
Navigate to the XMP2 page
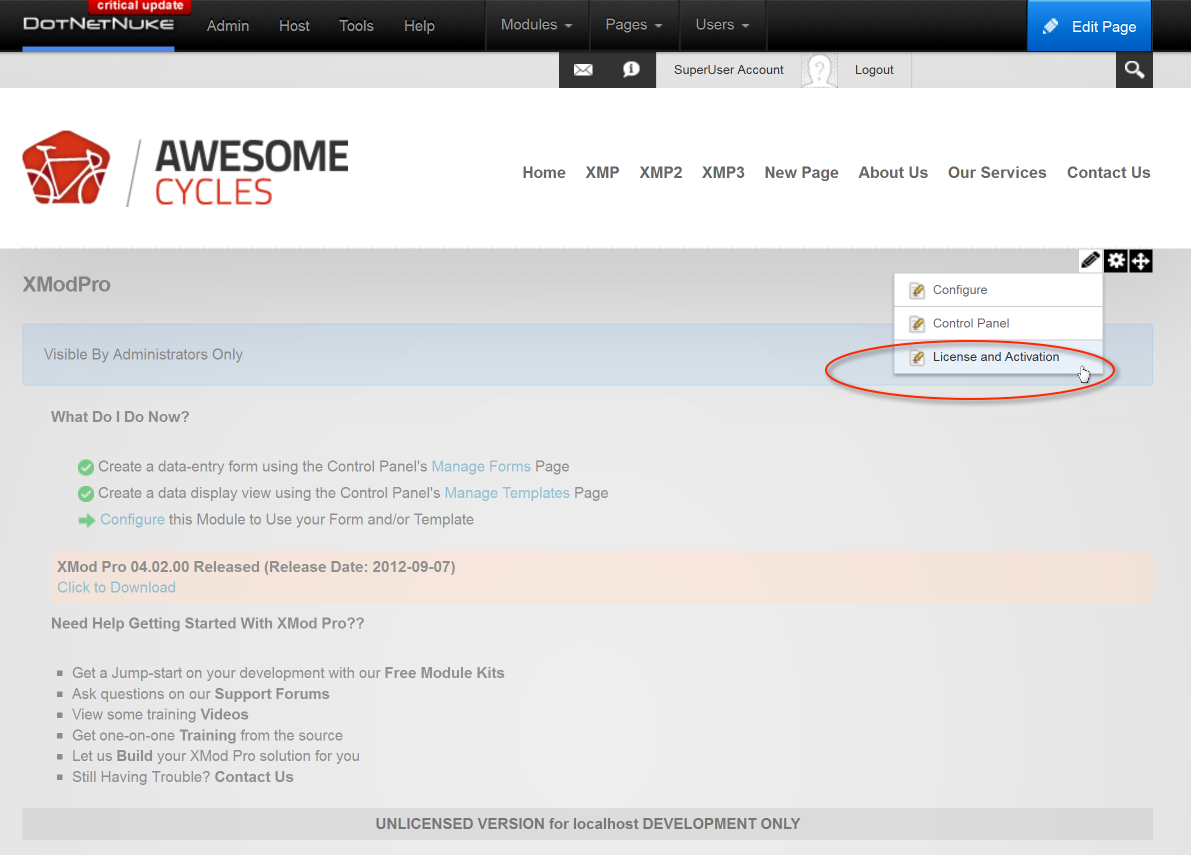point(661,172)
